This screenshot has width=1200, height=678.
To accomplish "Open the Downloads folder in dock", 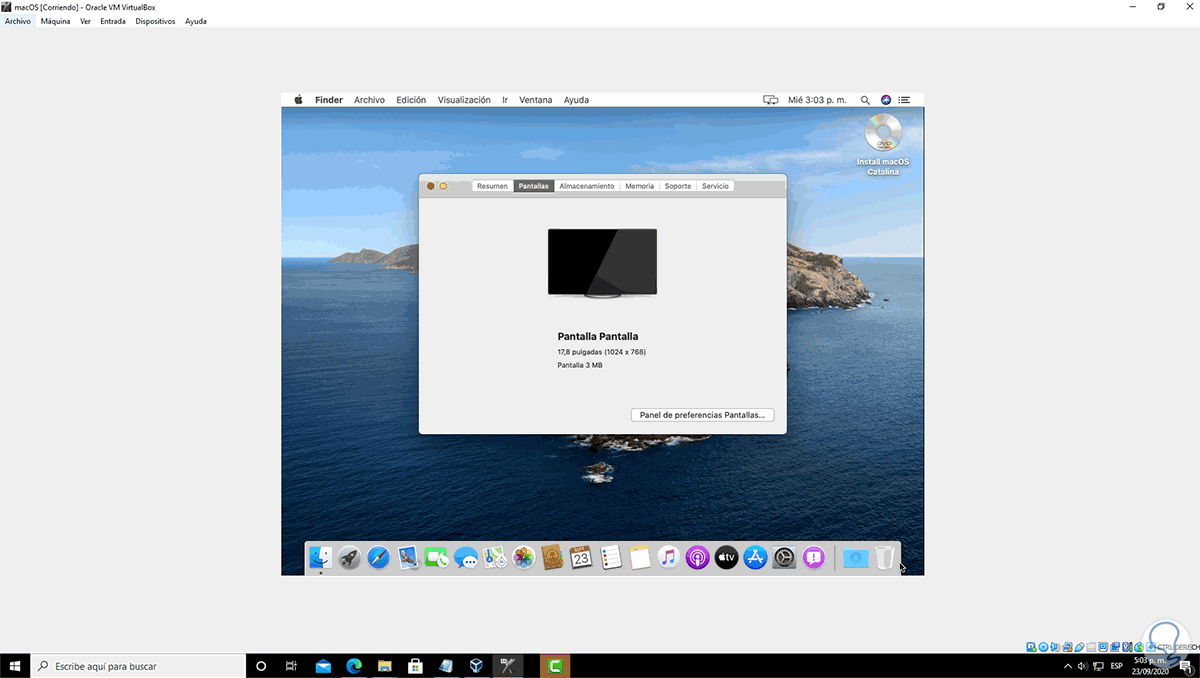I will [x=855, y=558].
